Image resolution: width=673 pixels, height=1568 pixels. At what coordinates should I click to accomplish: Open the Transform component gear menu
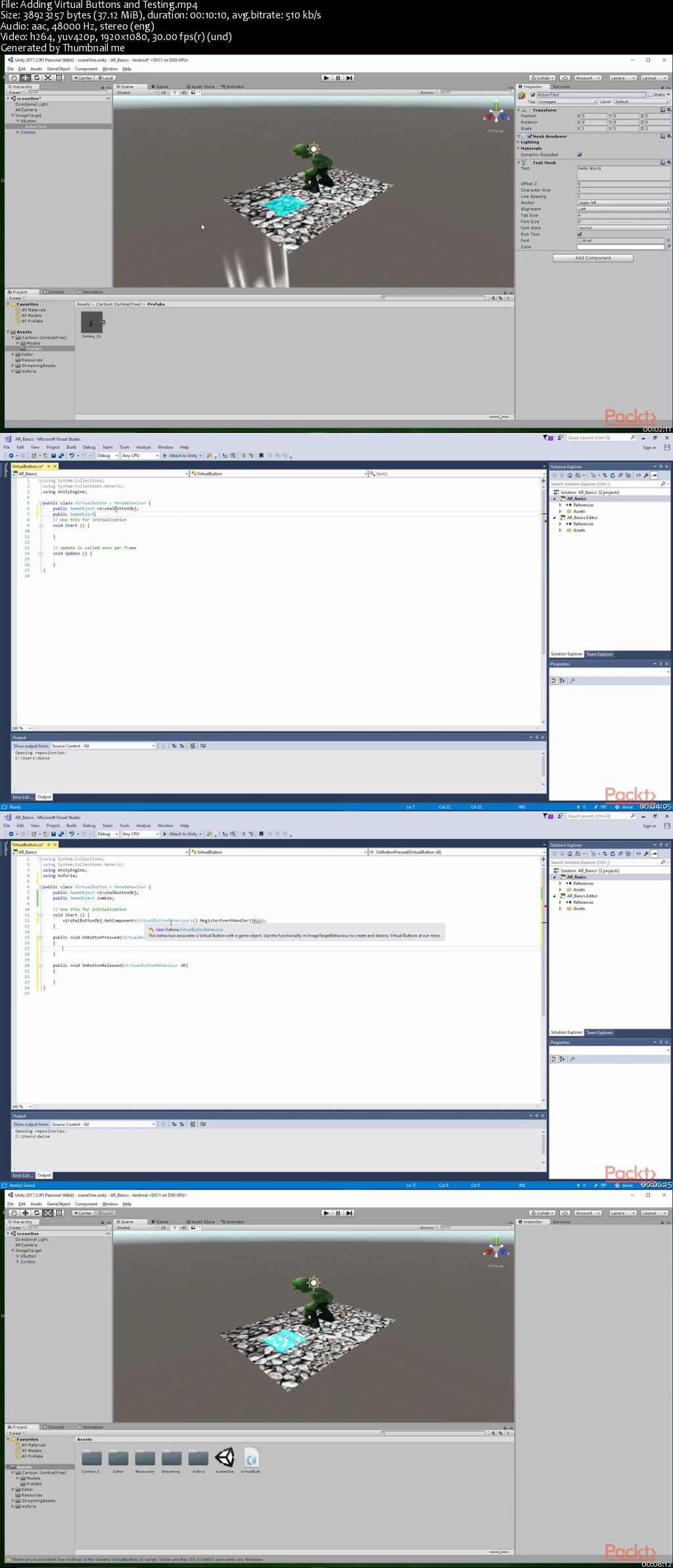(668, 110)
